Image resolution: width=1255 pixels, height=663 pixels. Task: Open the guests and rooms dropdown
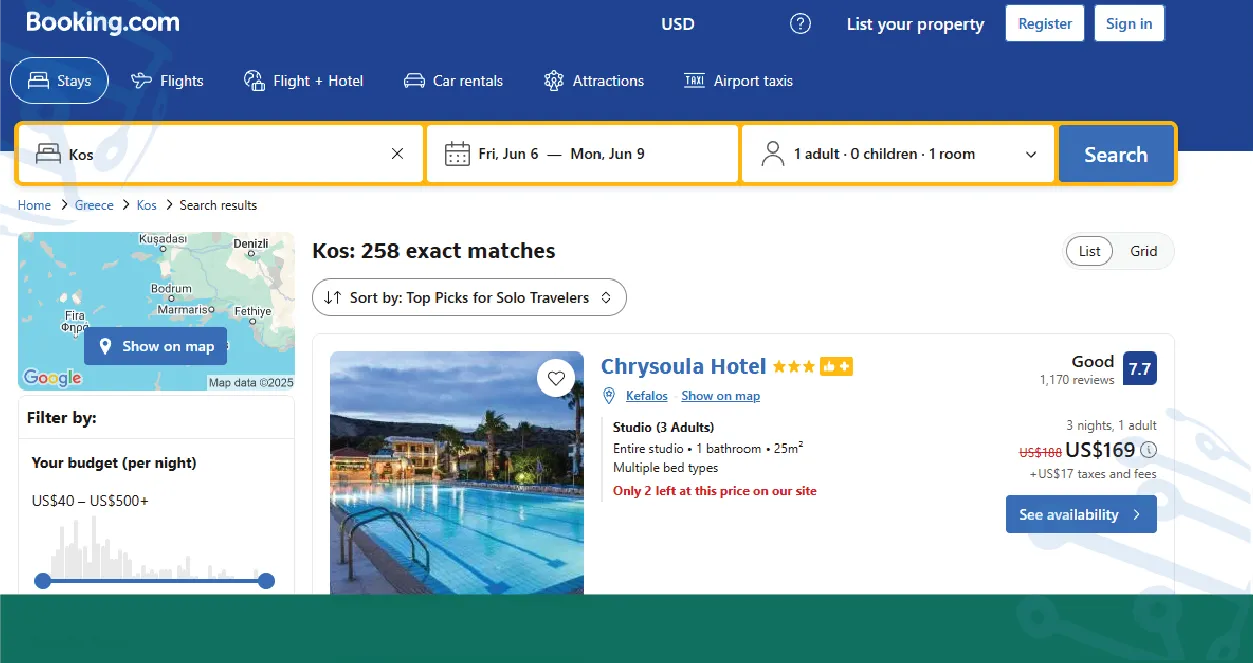click(897, 153)
